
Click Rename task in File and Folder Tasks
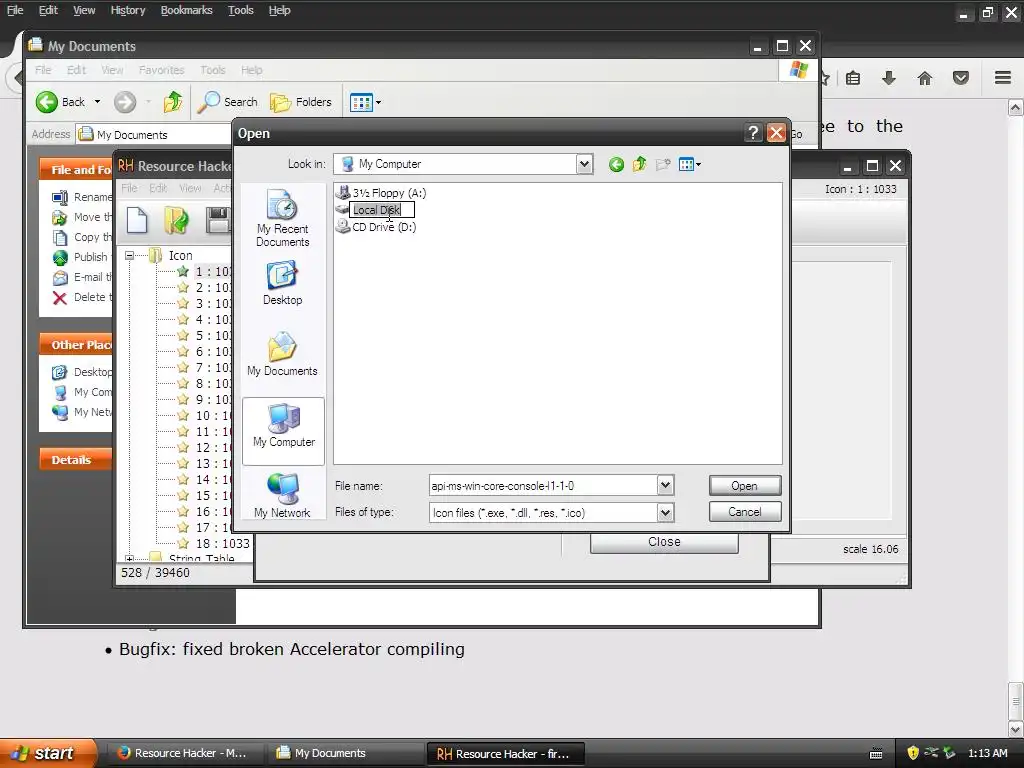click(82, 197)
